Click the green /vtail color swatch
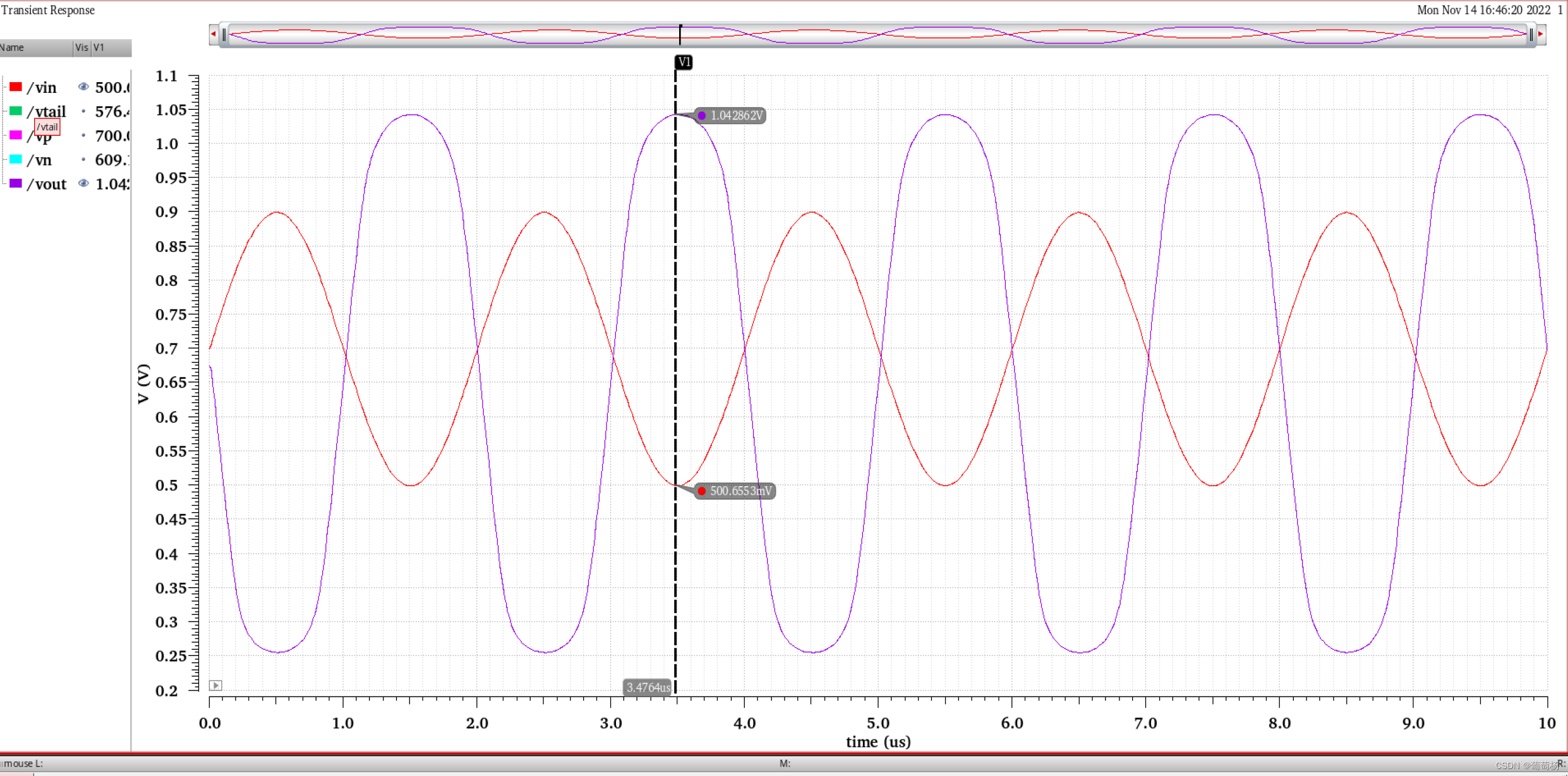 pyautogui.click(x=16, y=111)
